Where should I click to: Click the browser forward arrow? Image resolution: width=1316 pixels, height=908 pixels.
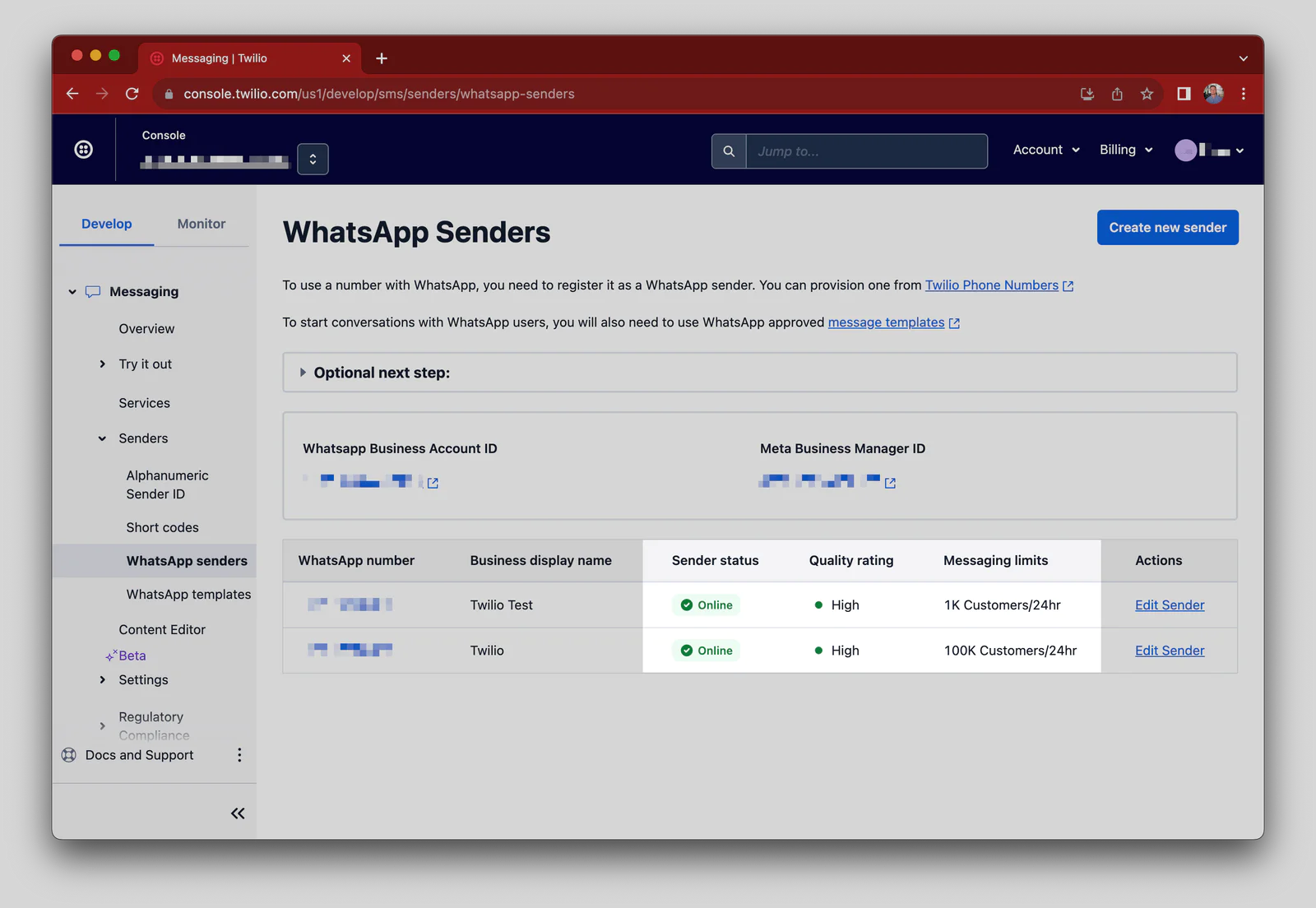[x=102, y=94]
